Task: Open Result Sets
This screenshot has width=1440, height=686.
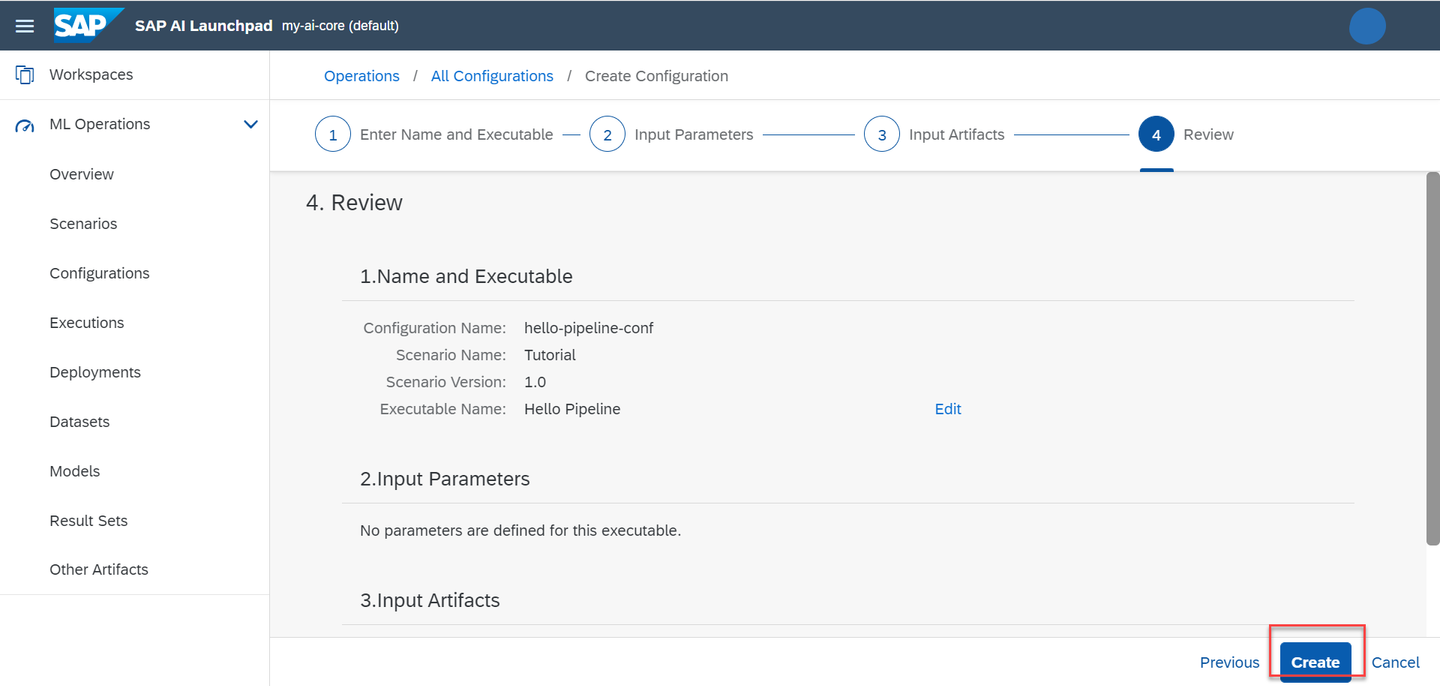Action: click(x=88, y=521)
